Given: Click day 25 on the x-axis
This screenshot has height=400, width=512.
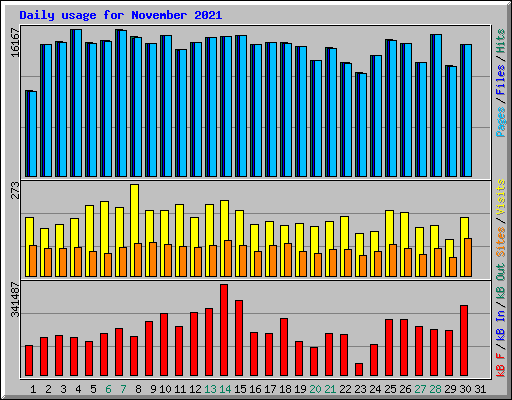Looking at the screenshot, I should (390, 389).
